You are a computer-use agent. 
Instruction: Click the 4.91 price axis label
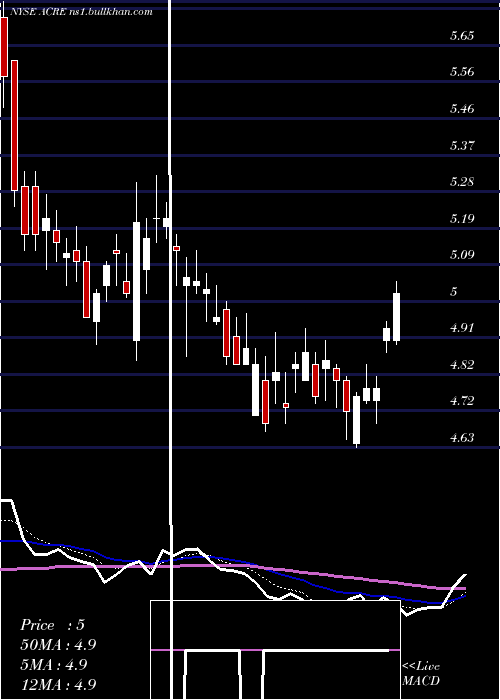pos(462,328)
